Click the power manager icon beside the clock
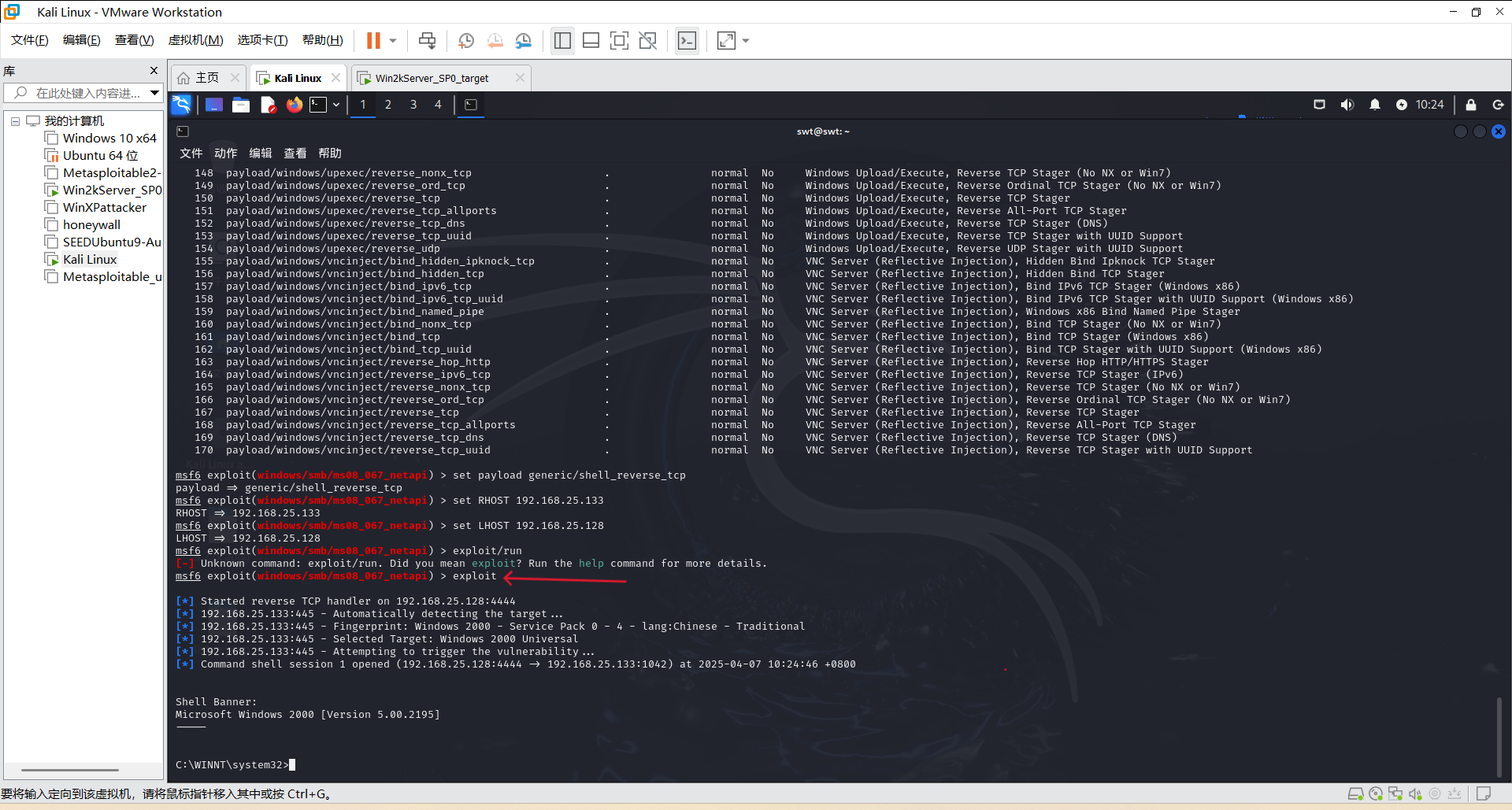This screenshot has width=1512, height=810. pyautogui.click(x=1402, y=105)
